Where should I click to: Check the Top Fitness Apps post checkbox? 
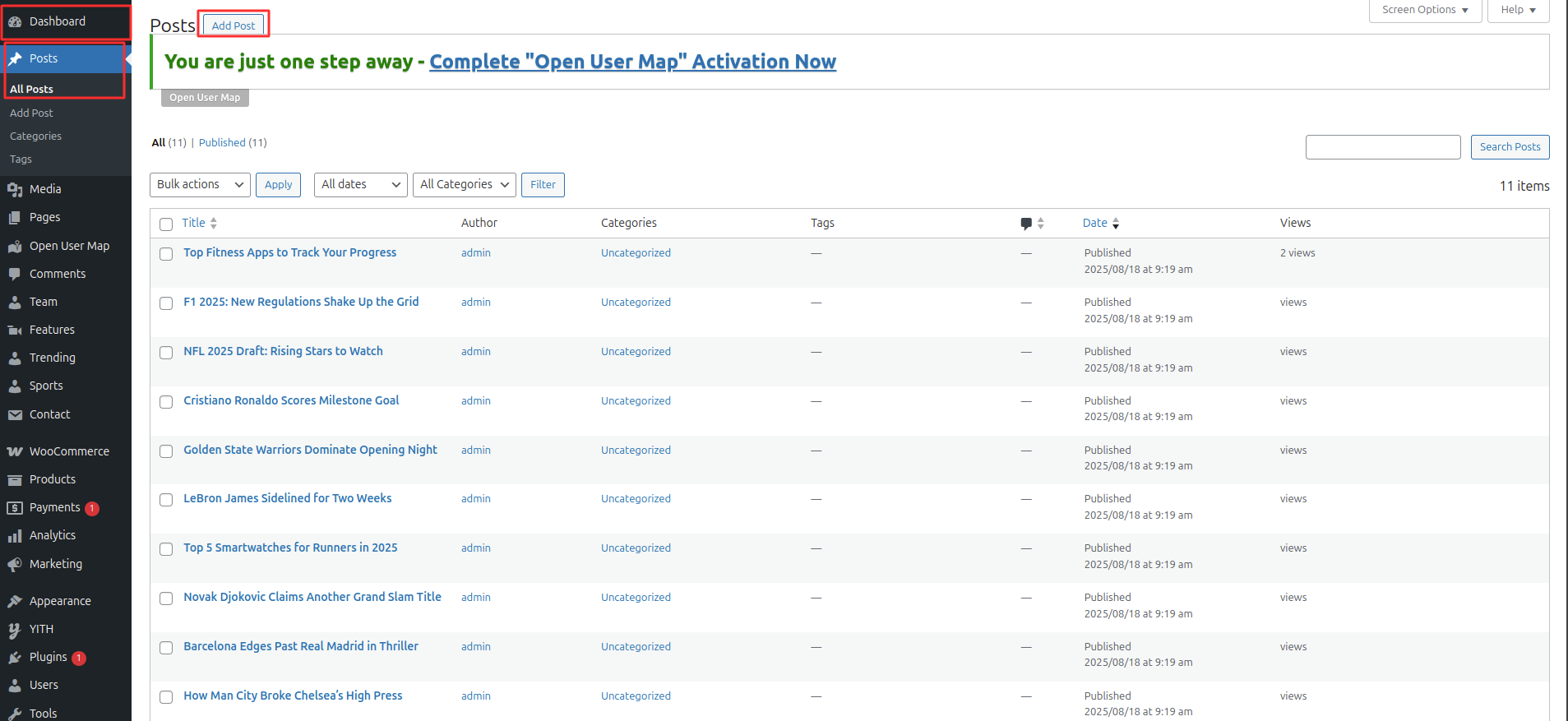[166, 254]
